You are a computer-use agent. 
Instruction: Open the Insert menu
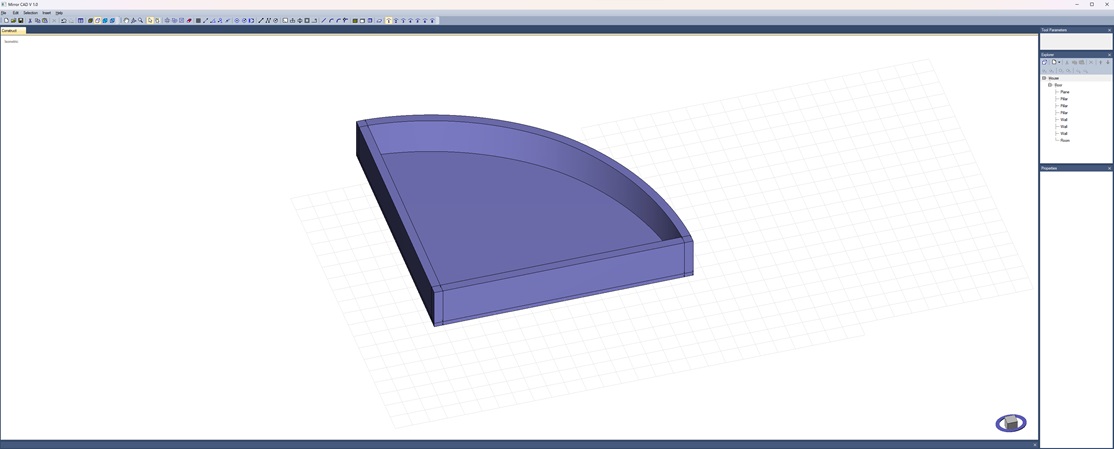[46, 13]
